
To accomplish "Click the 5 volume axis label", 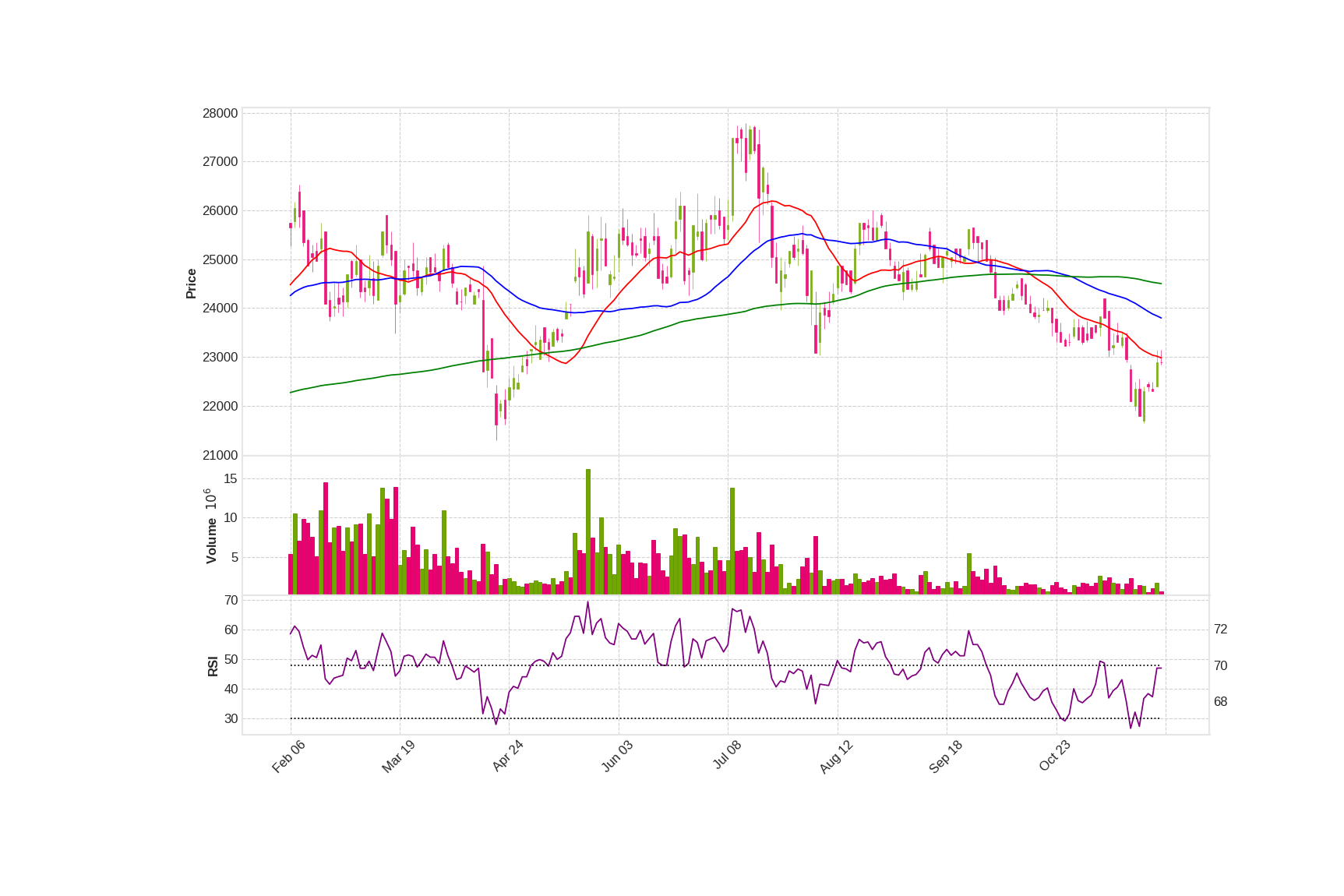I will [x=235, y=557].
